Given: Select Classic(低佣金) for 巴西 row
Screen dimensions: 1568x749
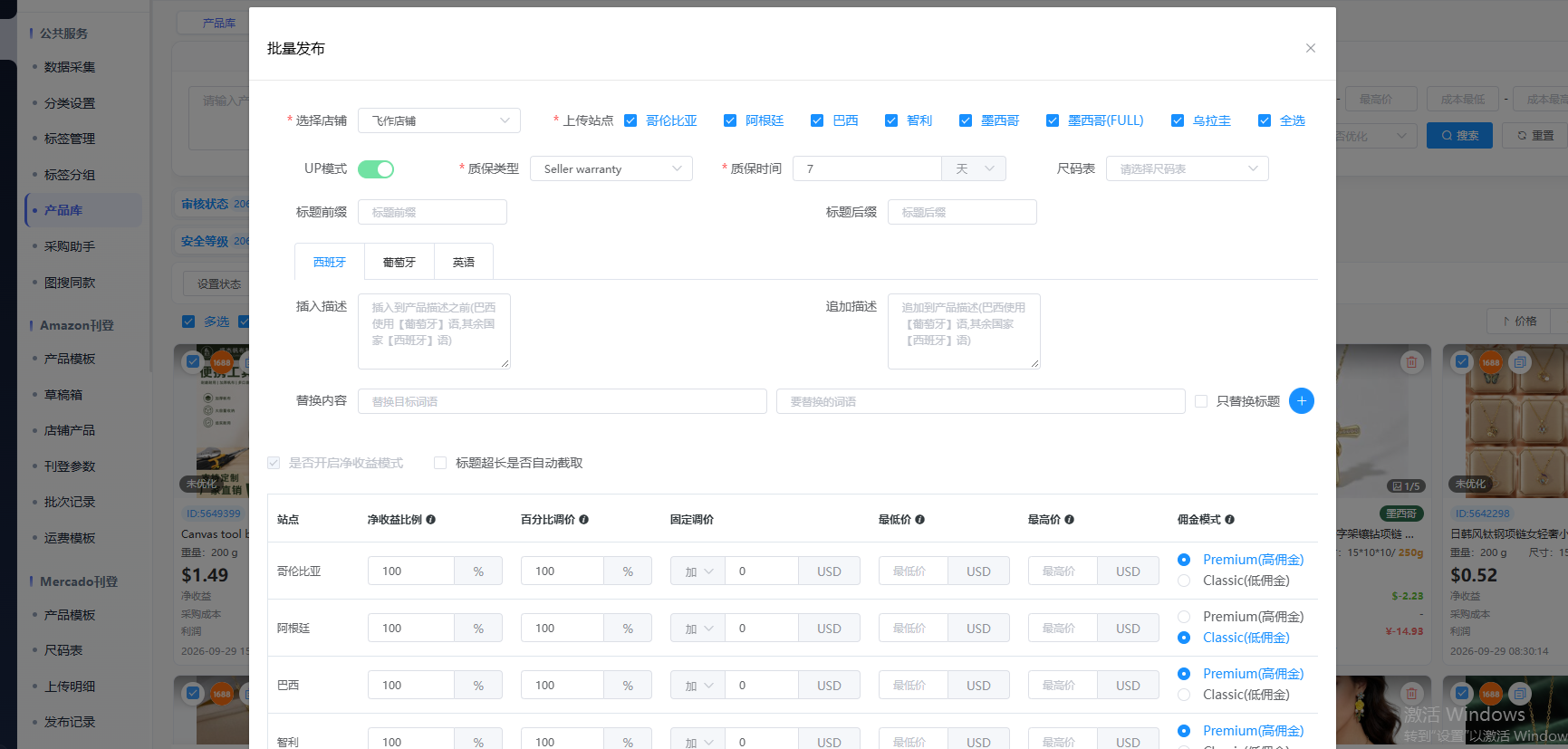Looking at the screenshot, I should coord(1184,695).
